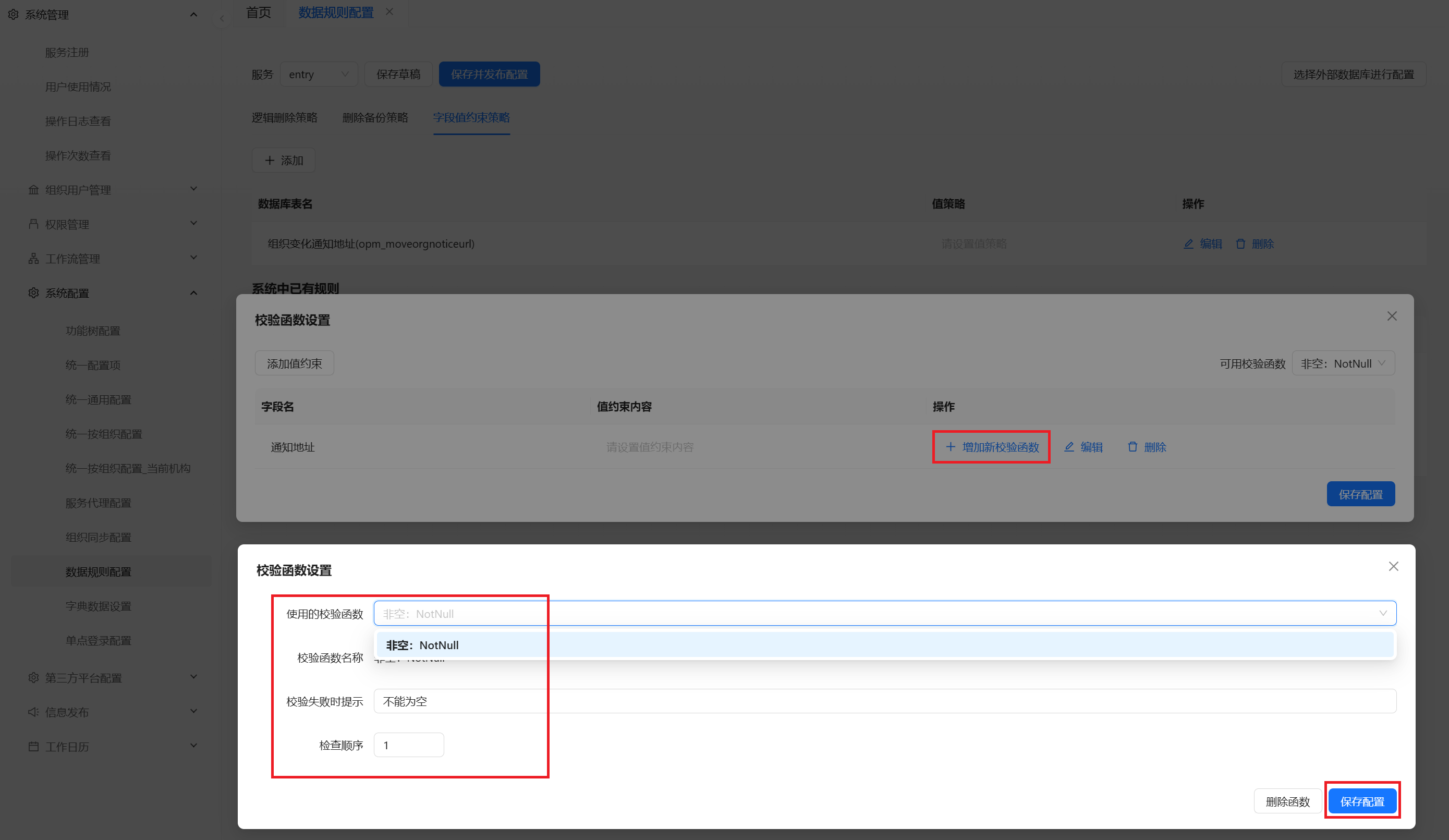The width and height of the screenshot is (1449, 840).
Task: Click 信息发布 speaker icon
Action: [x=33, y=712]
